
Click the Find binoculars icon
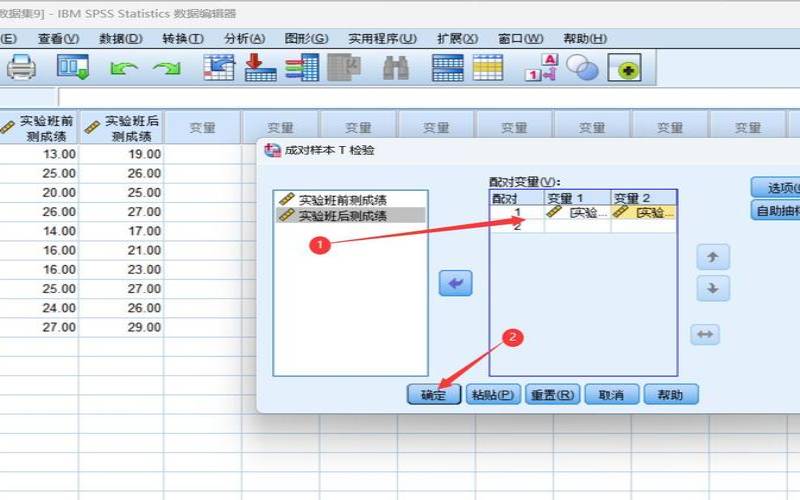click(396, 67)
